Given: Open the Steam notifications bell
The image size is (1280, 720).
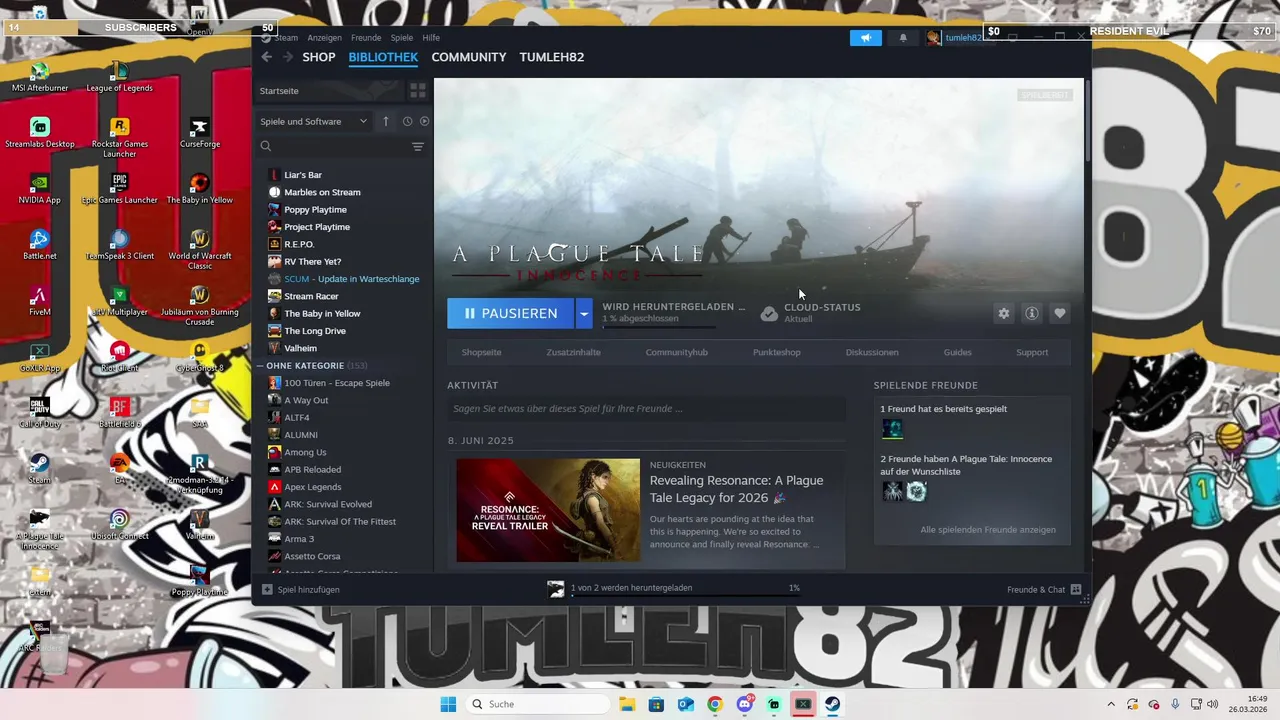Looking at the screenshot, I should [903, 38].
